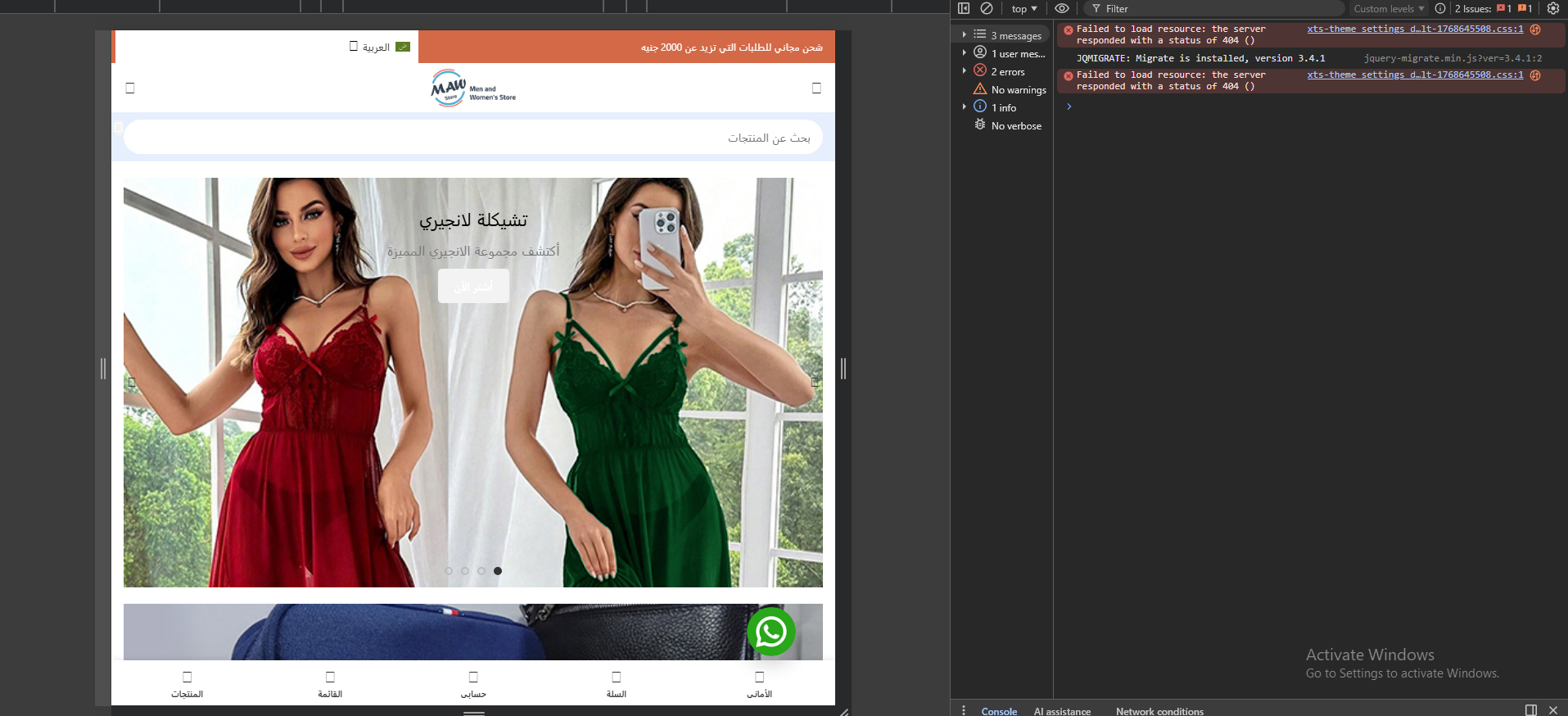The image size is (1568, 716).
Task: Create a live expression with the eye icon
Action: 1062,8
